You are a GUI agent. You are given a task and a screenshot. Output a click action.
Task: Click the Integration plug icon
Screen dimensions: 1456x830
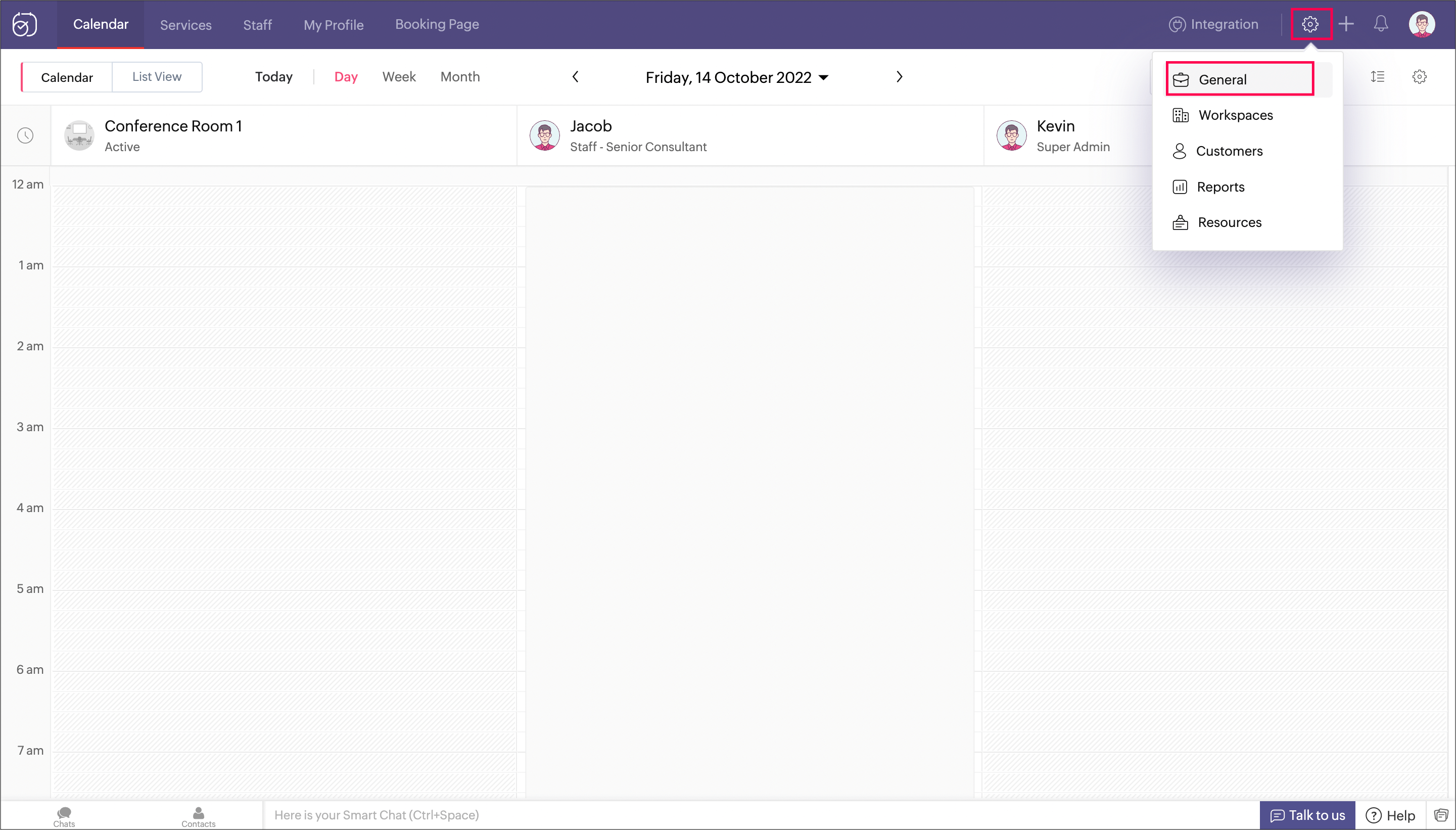tap(1178, 24)
